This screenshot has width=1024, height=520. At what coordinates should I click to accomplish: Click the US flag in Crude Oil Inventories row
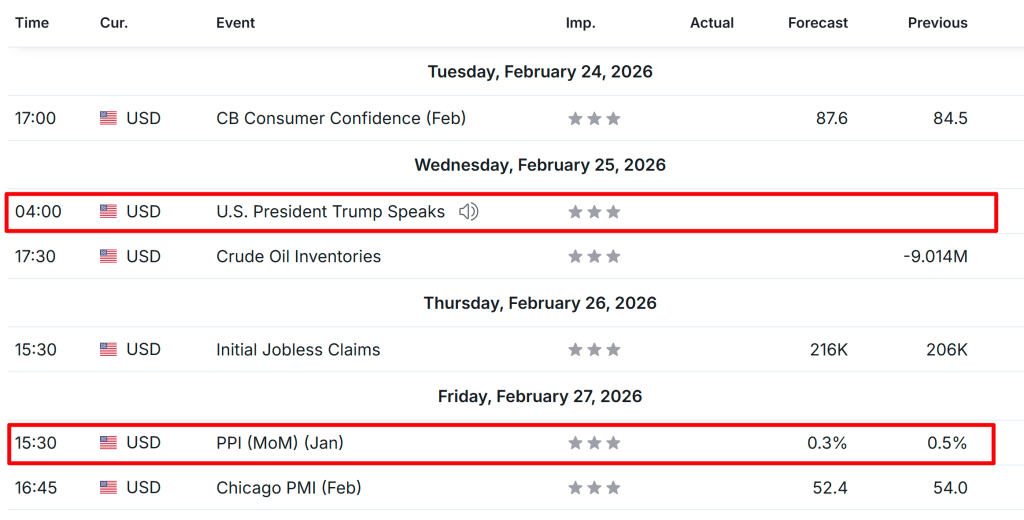coord(108,256)
